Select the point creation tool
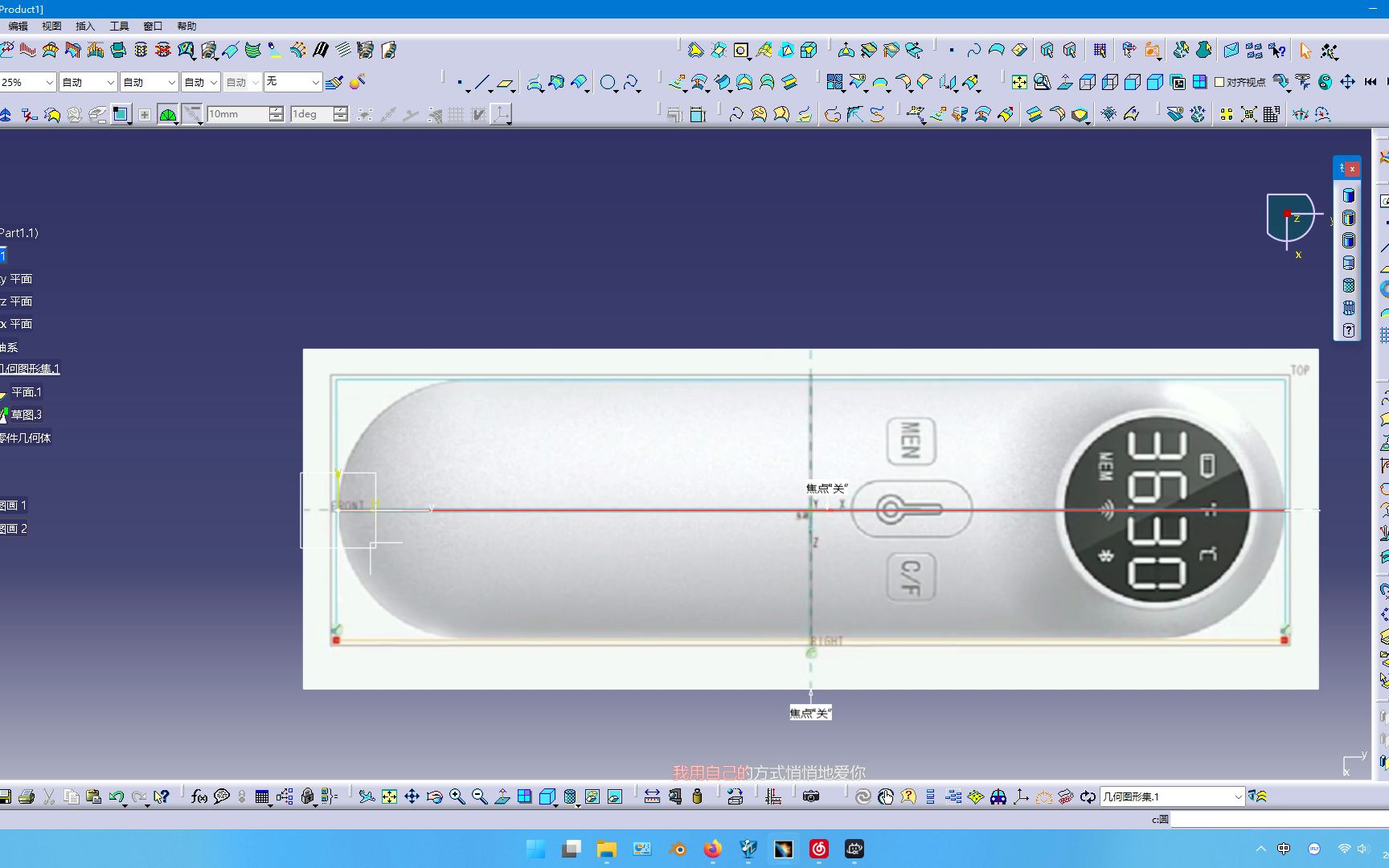This screenshot has height=868, width=1389. [460, 82]
